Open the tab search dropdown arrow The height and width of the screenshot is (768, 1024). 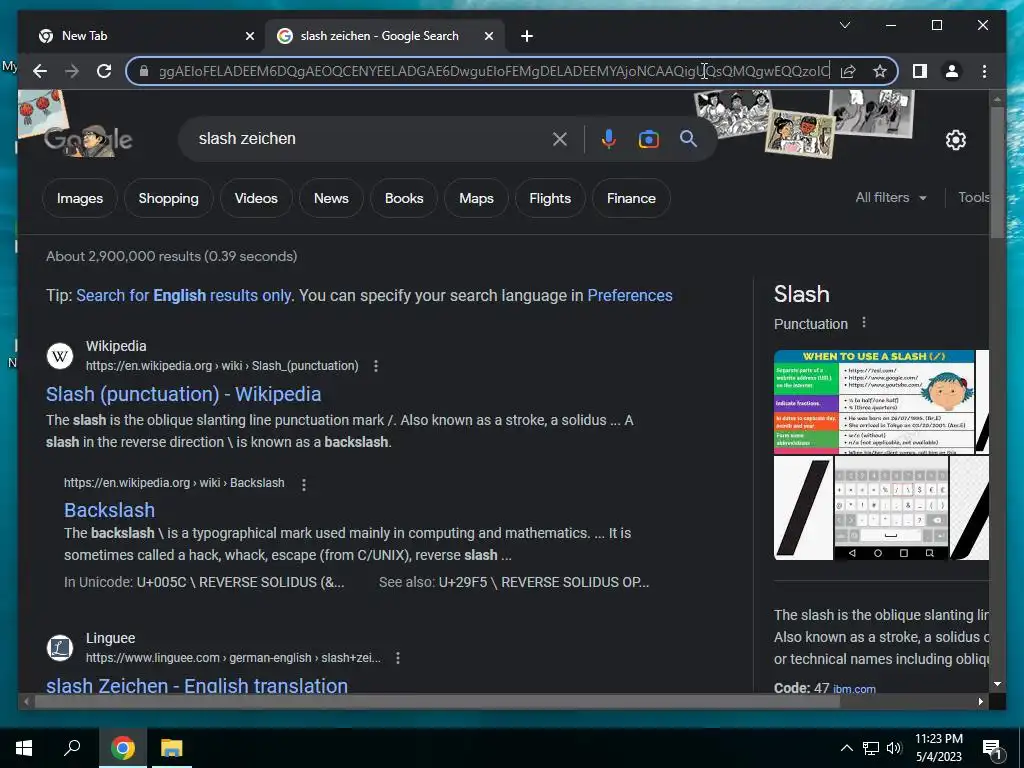(x=845, y=25)
